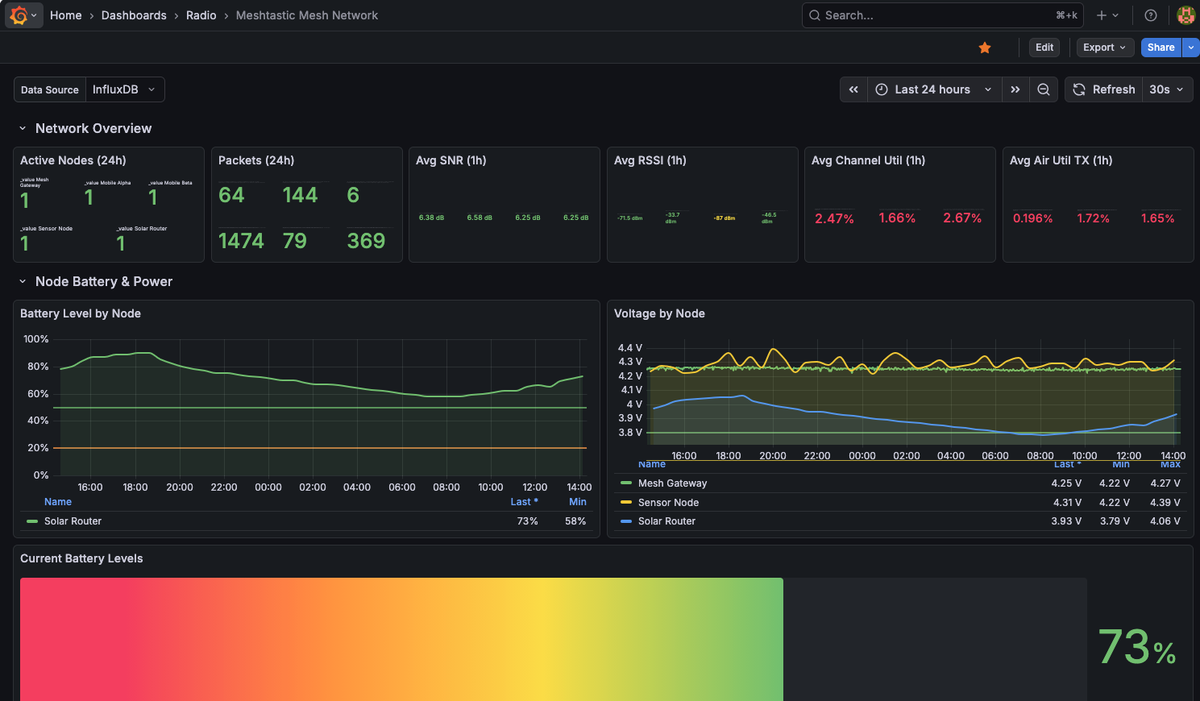The width and height of the screenshot is (1200, 701).
Task: Click the refresh icon to reload data
Action: point(1078,89)
